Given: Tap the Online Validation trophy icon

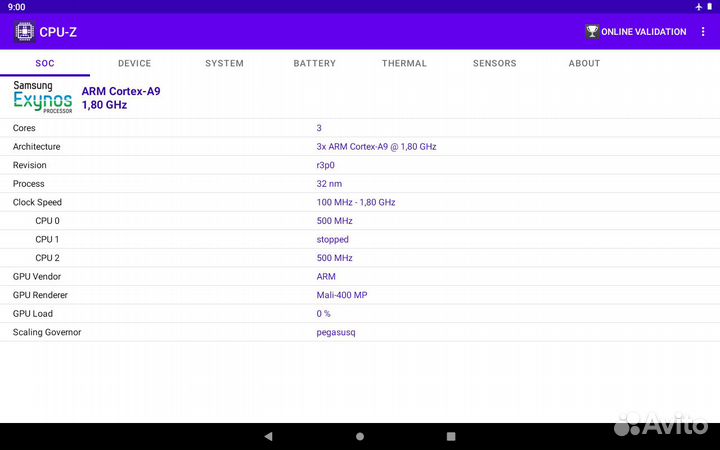Looking at the screenshot, I should point(592,32).
